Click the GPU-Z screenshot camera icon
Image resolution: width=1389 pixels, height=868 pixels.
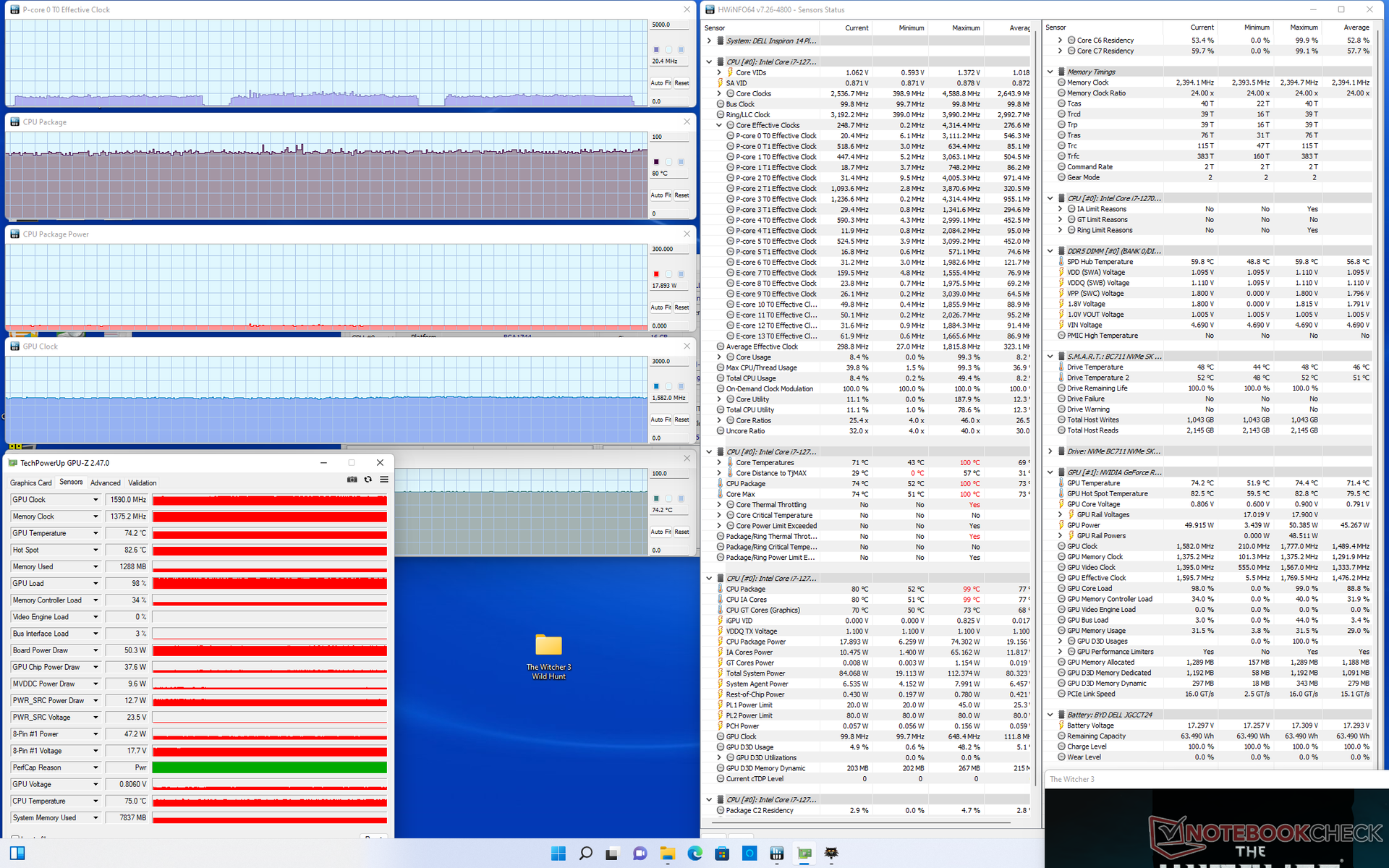(x=352, y=480)
